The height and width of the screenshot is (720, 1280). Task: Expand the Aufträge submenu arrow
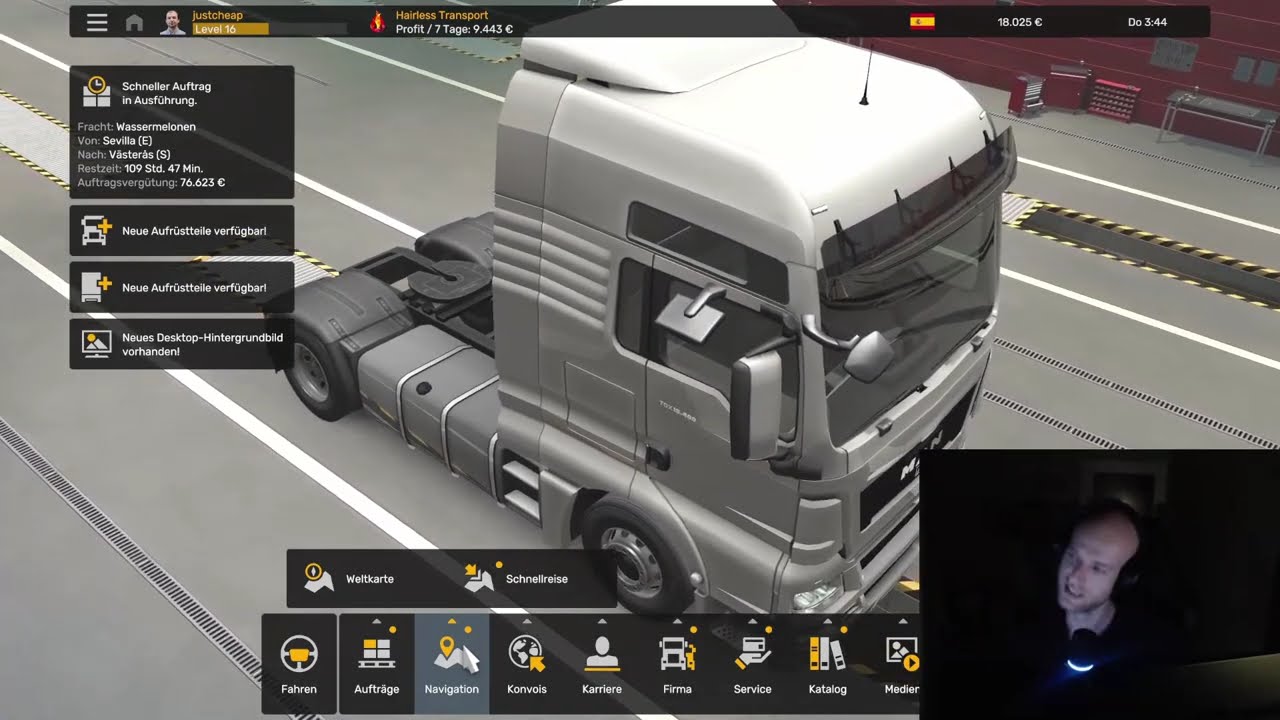click(377, 621)
